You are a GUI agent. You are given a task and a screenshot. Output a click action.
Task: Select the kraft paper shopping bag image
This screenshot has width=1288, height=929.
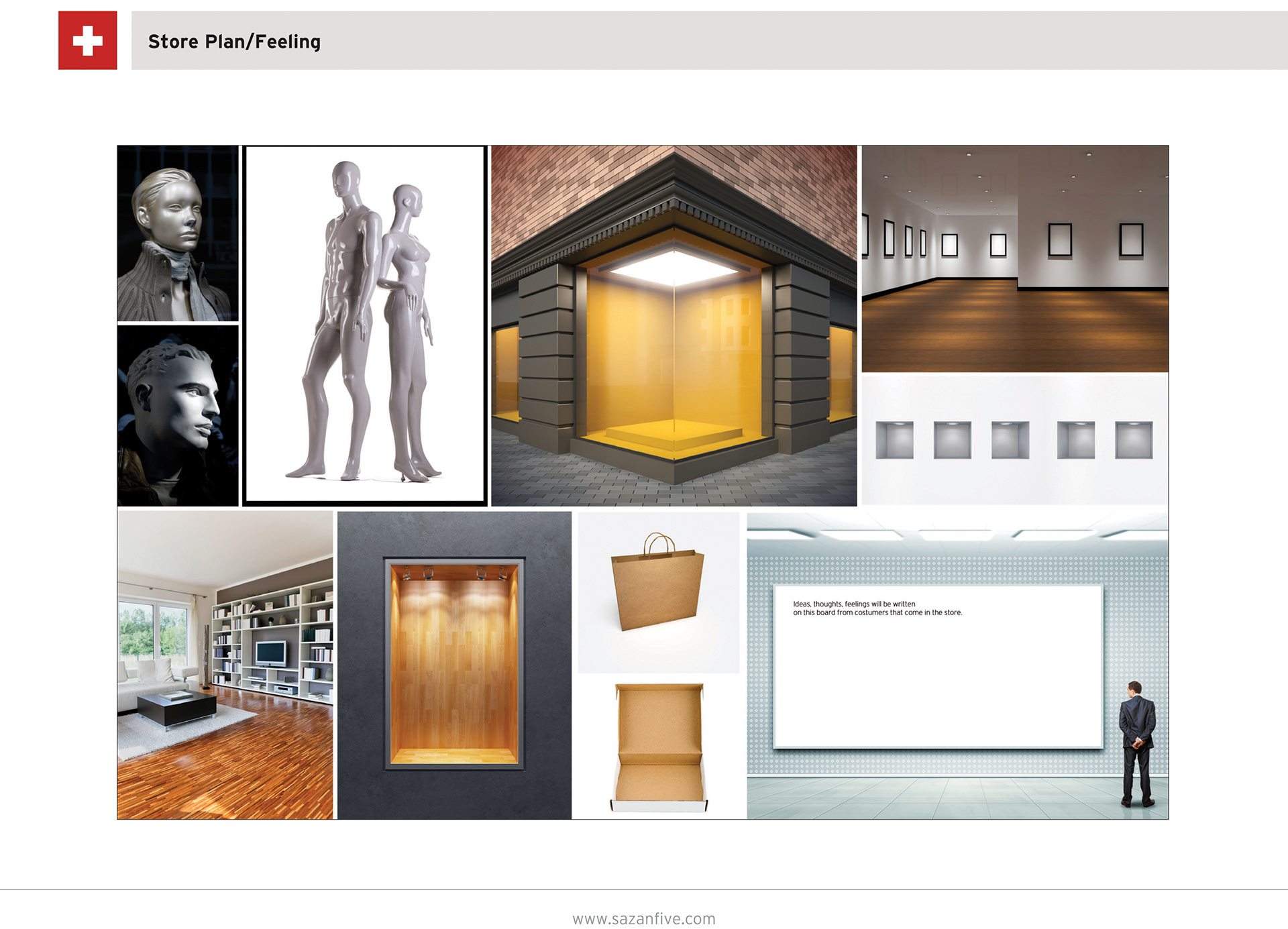[x=658, y=592]
